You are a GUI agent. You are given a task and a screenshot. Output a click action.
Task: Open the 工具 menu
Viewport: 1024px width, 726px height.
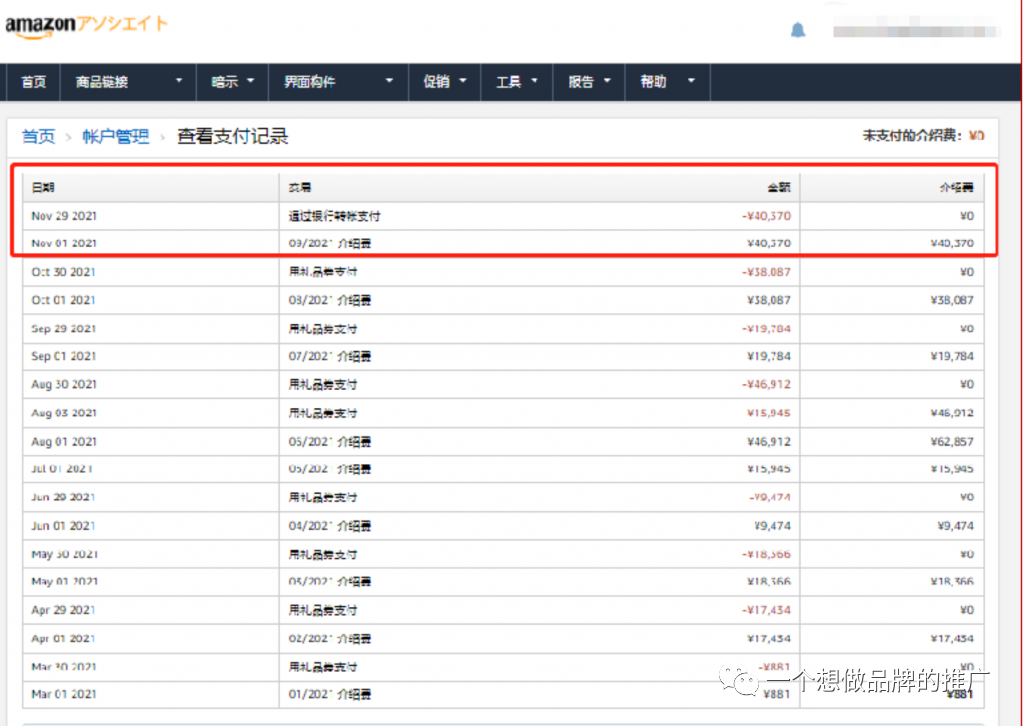click(x=517, y=82)
